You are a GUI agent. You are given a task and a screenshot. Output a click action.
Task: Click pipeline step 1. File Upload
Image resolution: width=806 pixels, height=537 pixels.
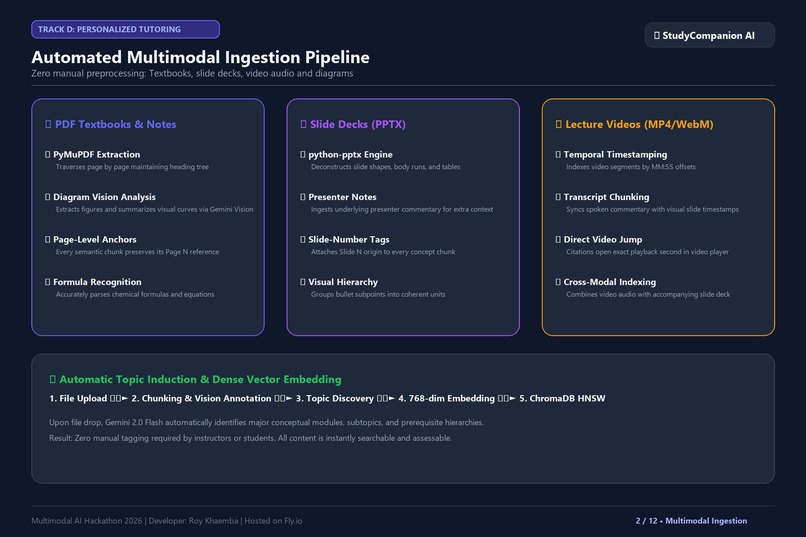78,399
